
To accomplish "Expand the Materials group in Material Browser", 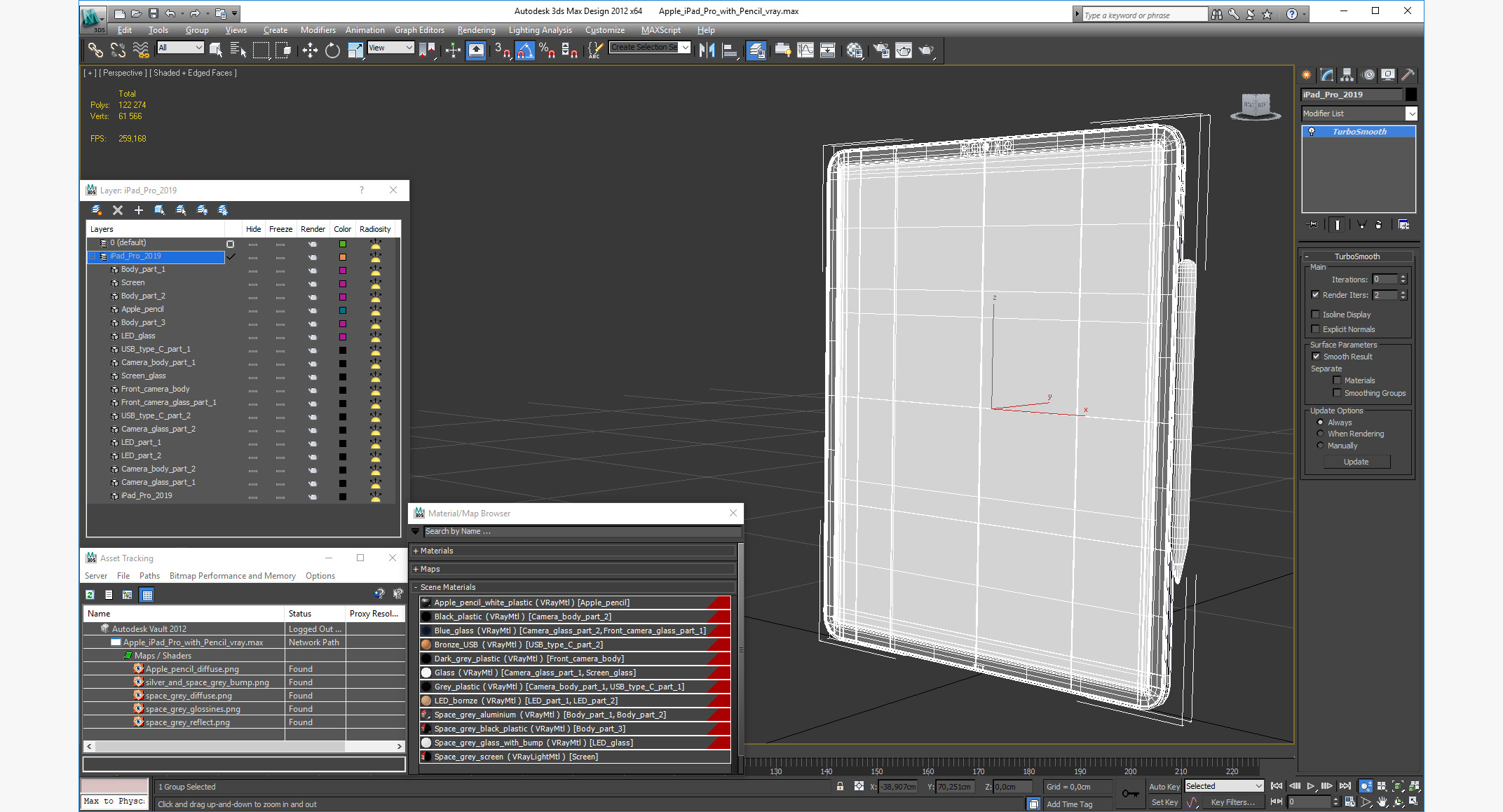I will [574, 551].
